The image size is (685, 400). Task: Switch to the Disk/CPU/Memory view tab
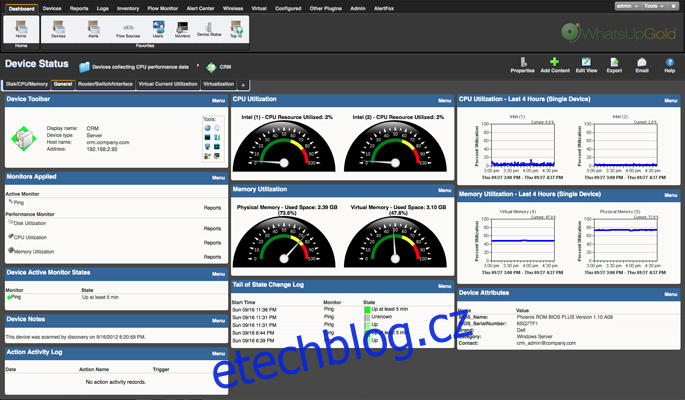[27, 84]
